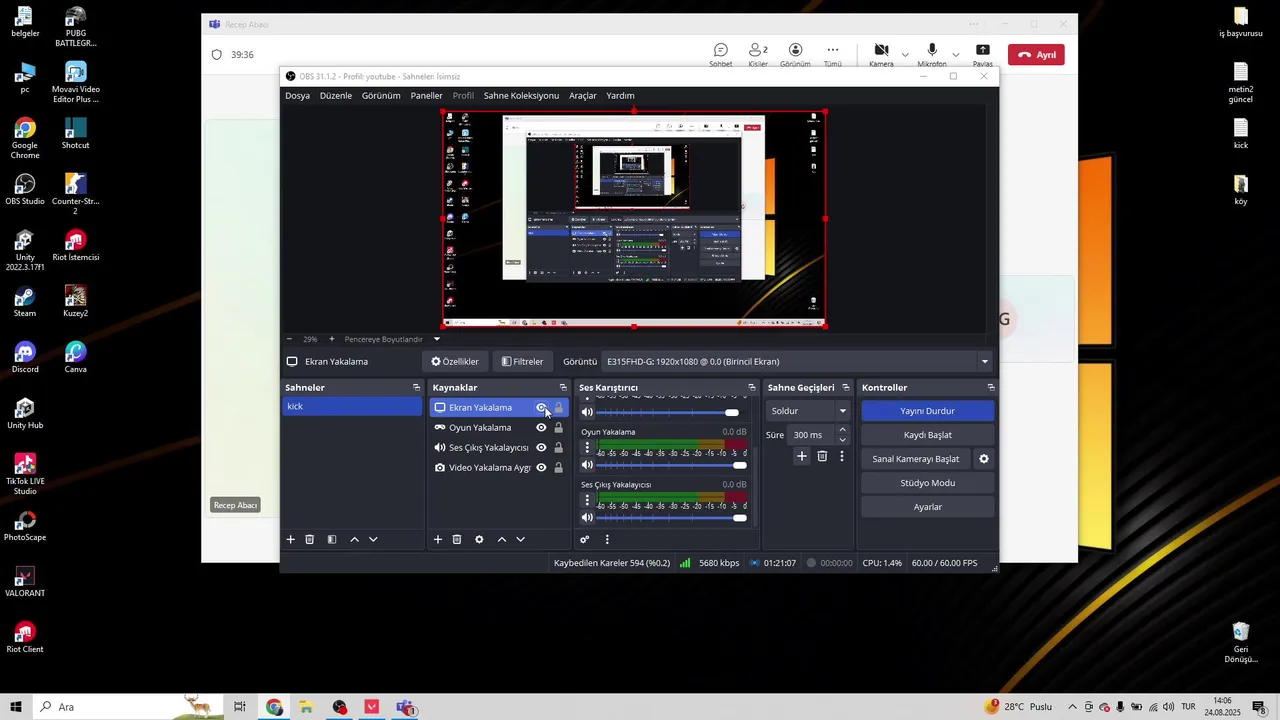The width and height of the screenshot is (1280, 720).
Task: Open the Yardım menu
Action: tap(620, 96)
